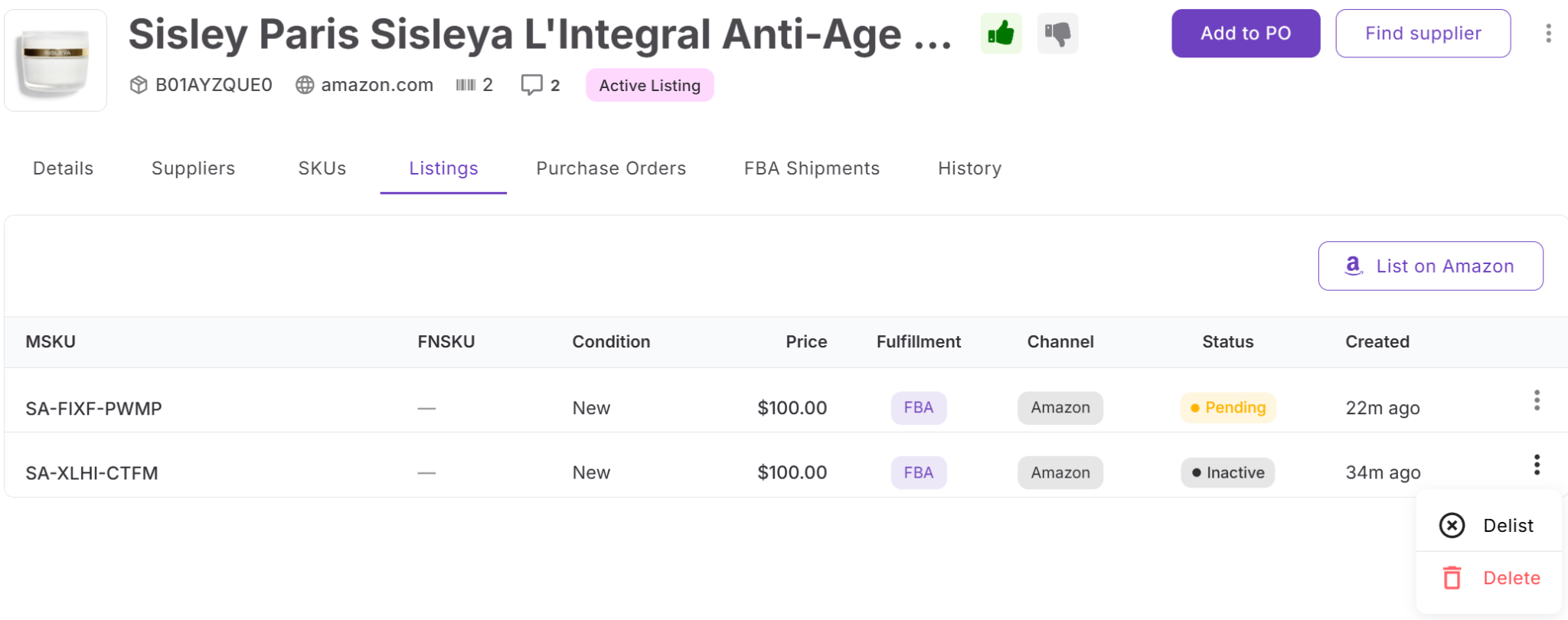
Task: Switch to the Details tab
Action: pos(63,168)
